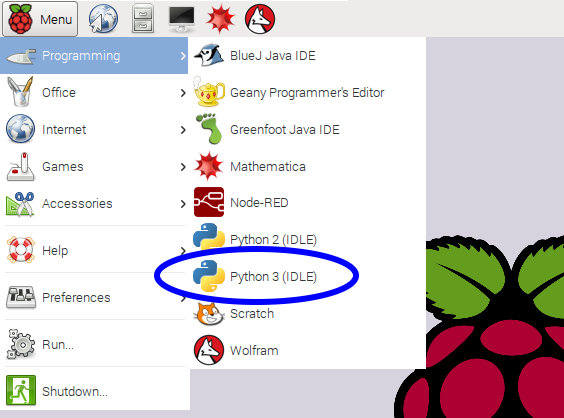
Task: Open Wolfram from the taskbar wolf icon
Action: [260, 19]
